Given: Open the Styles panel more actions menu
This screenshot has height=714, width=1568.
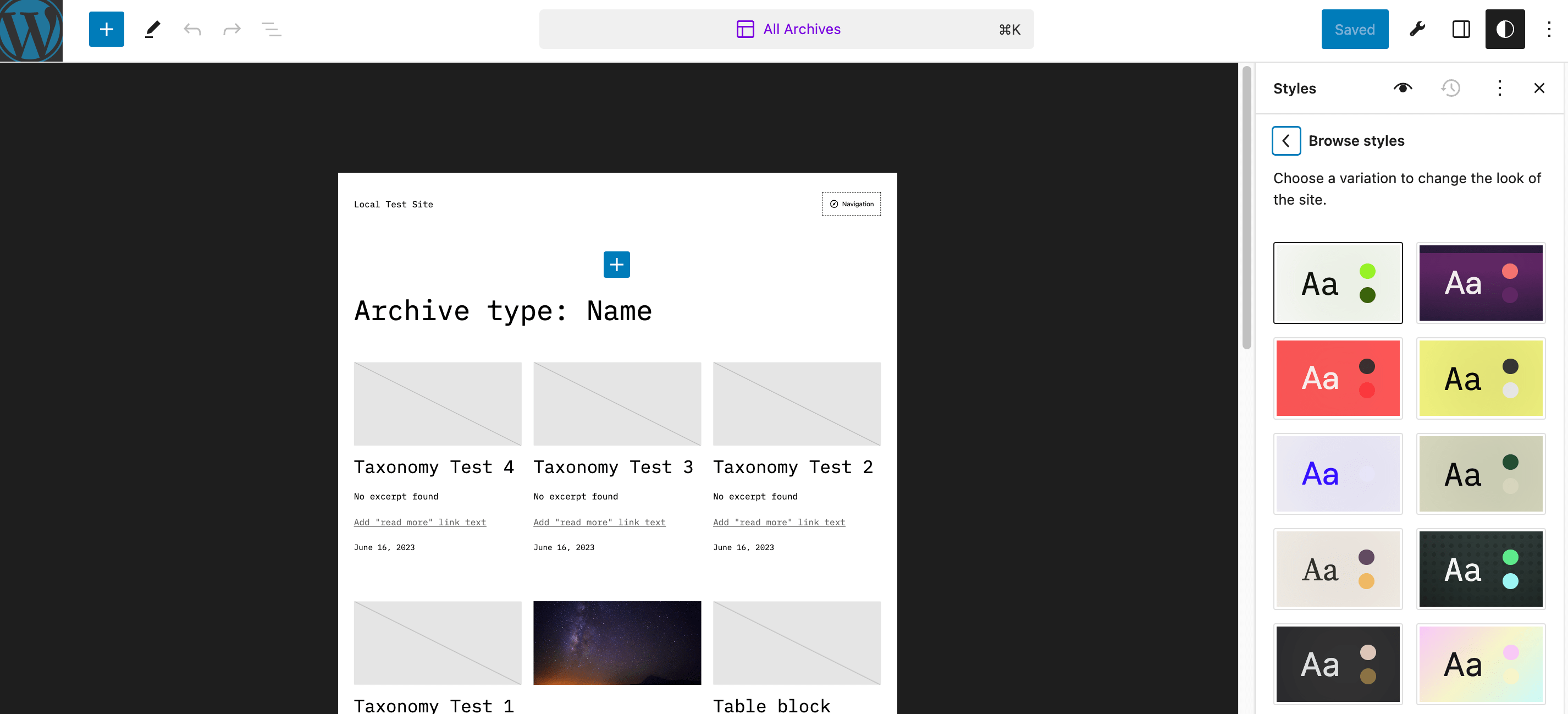Looking at the screenshot, I should pos(1499,89).
